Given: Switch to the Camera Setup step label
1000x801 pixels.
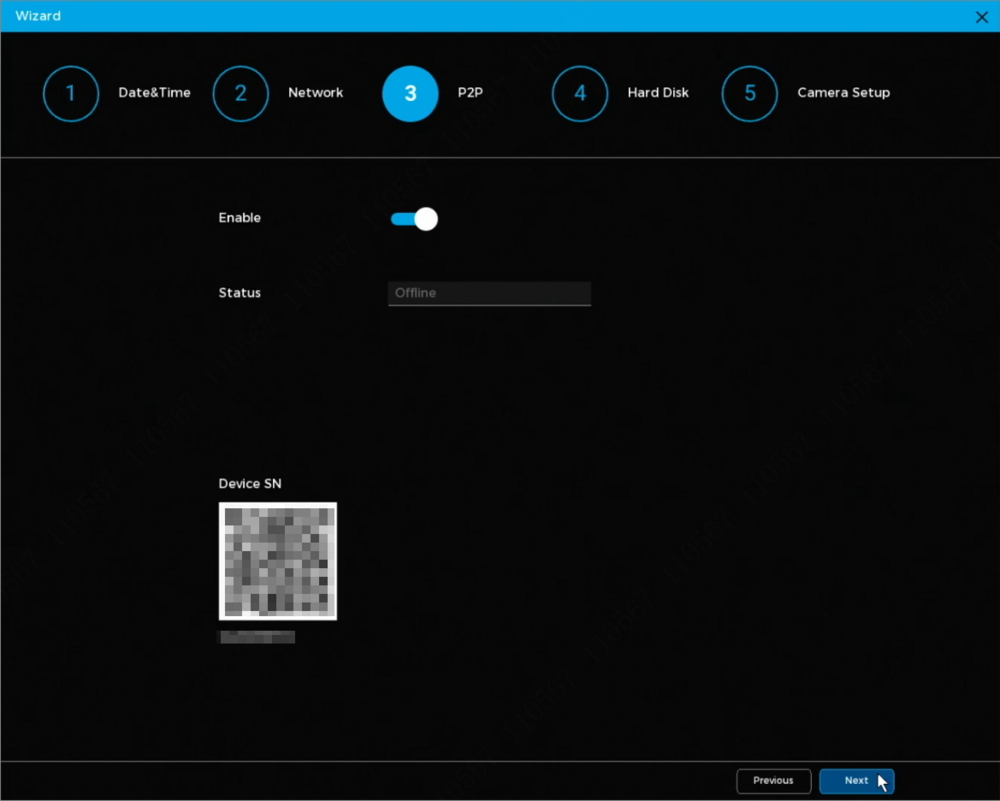Looking at the screenshot, I should coord(843,93).
